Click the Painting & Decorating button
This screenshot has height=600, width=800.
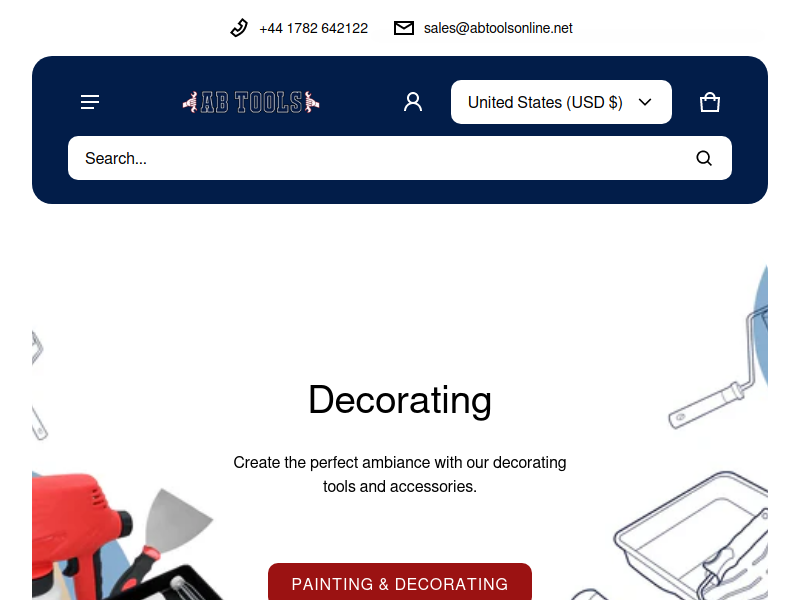(x=400, y=583)
